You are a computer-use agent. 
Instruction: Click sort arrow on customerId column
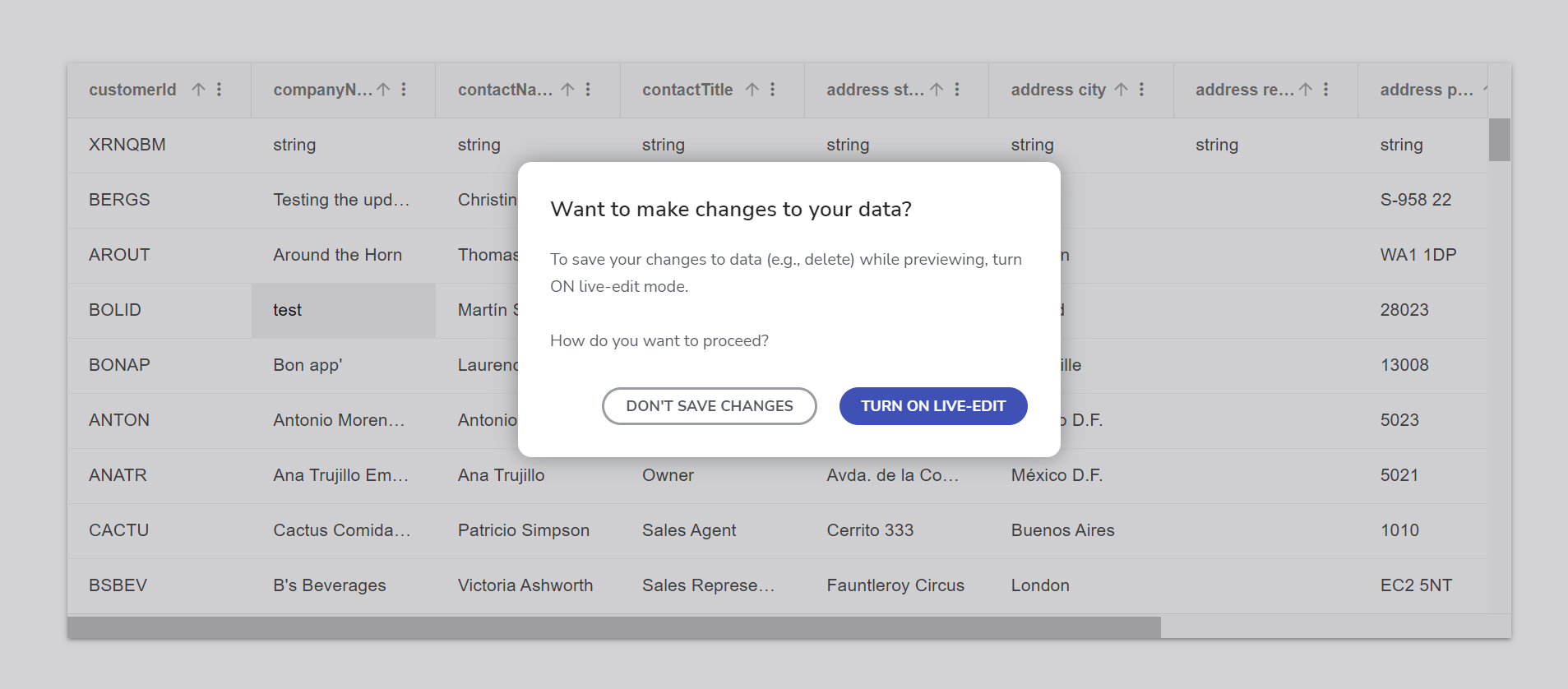pos(198,90)
